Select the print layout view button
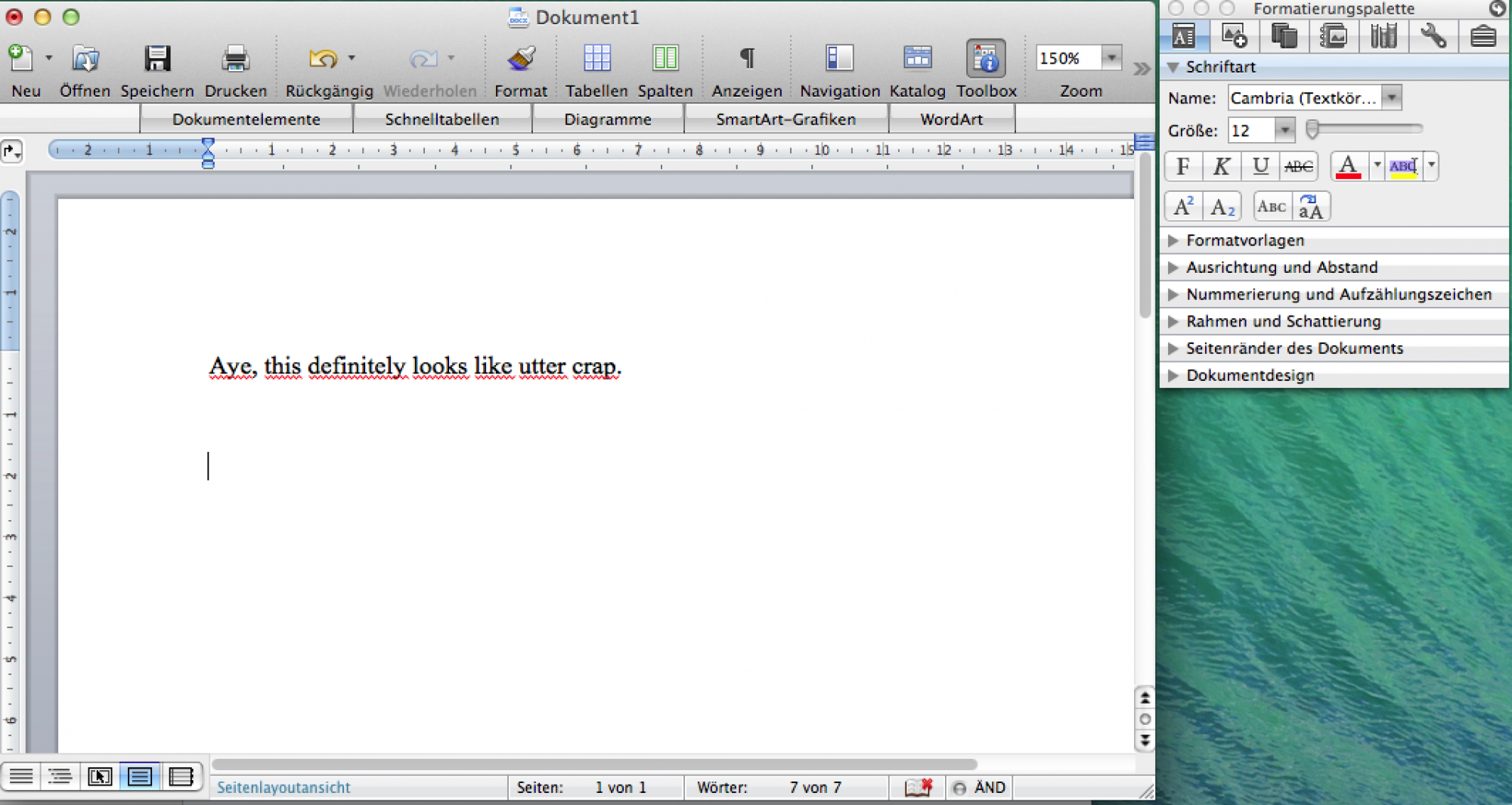The height and width of the screenshot is (805, 1512). coord(140,776)
